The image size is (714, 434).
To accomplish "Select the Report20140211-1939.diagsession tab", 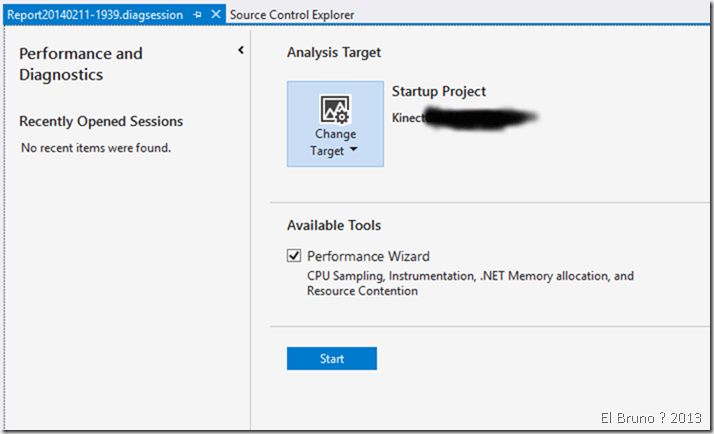I will pos(96,15).
